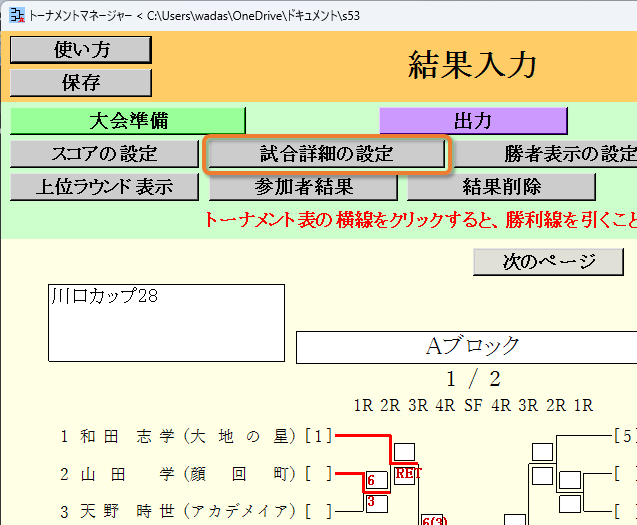
Task: Click the 1 / 2 page indicator
Action: [473, 379]
